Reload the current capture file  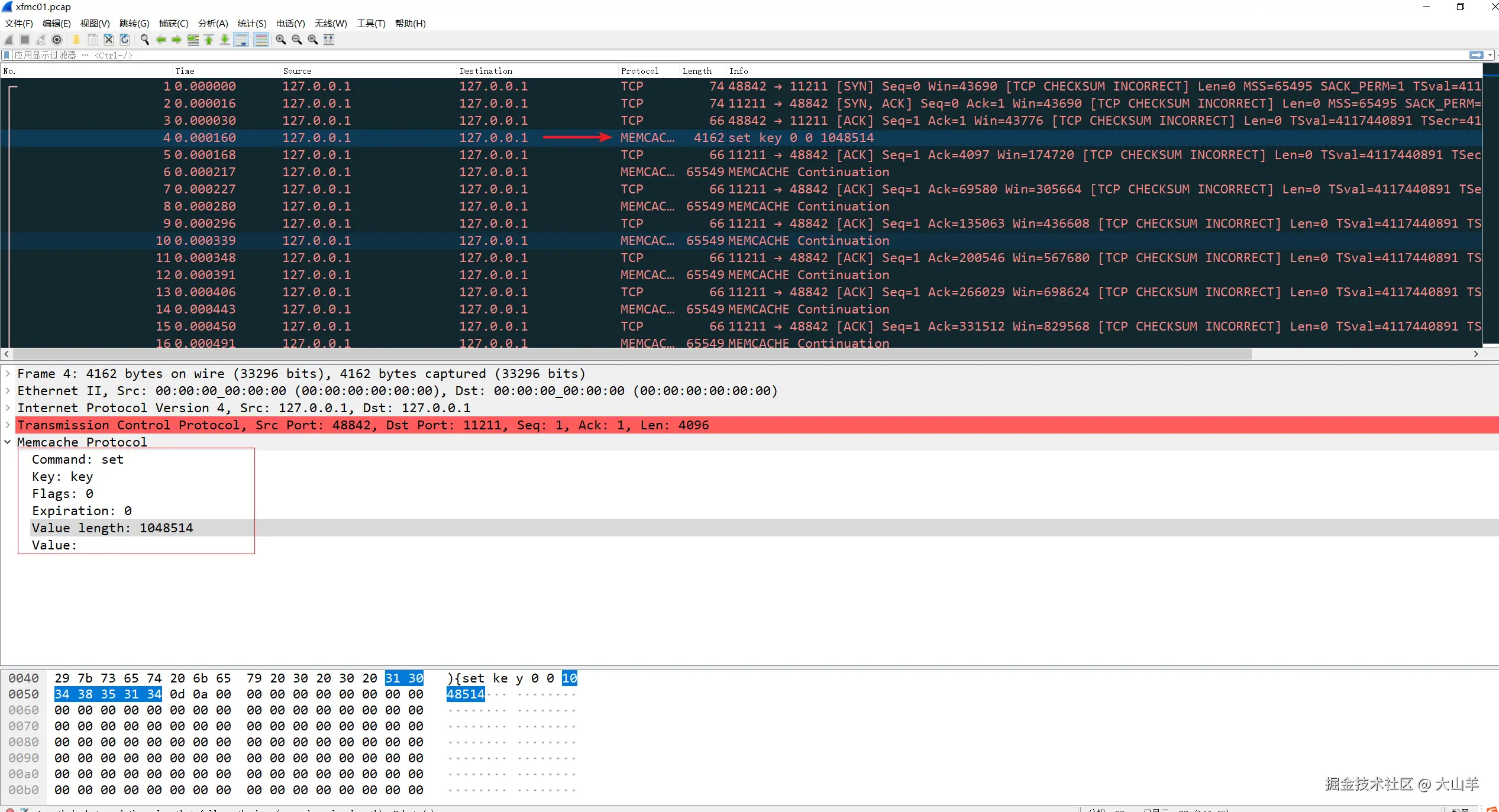[125, 40]
